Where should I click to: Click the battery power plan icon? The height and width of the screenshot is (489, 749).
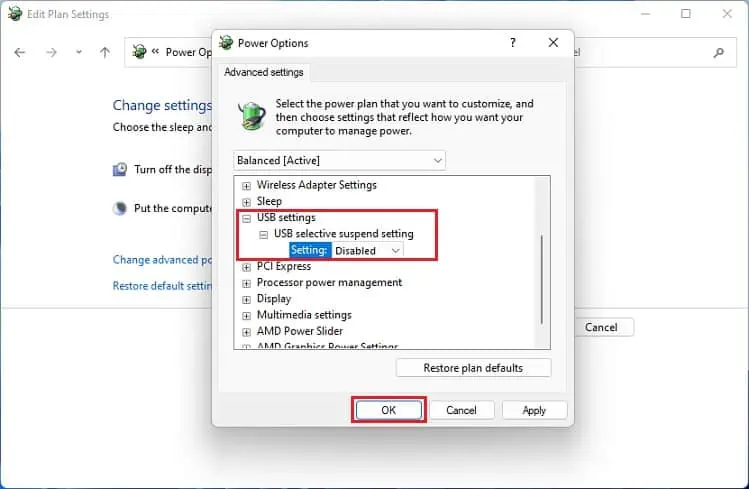(252, 116)
